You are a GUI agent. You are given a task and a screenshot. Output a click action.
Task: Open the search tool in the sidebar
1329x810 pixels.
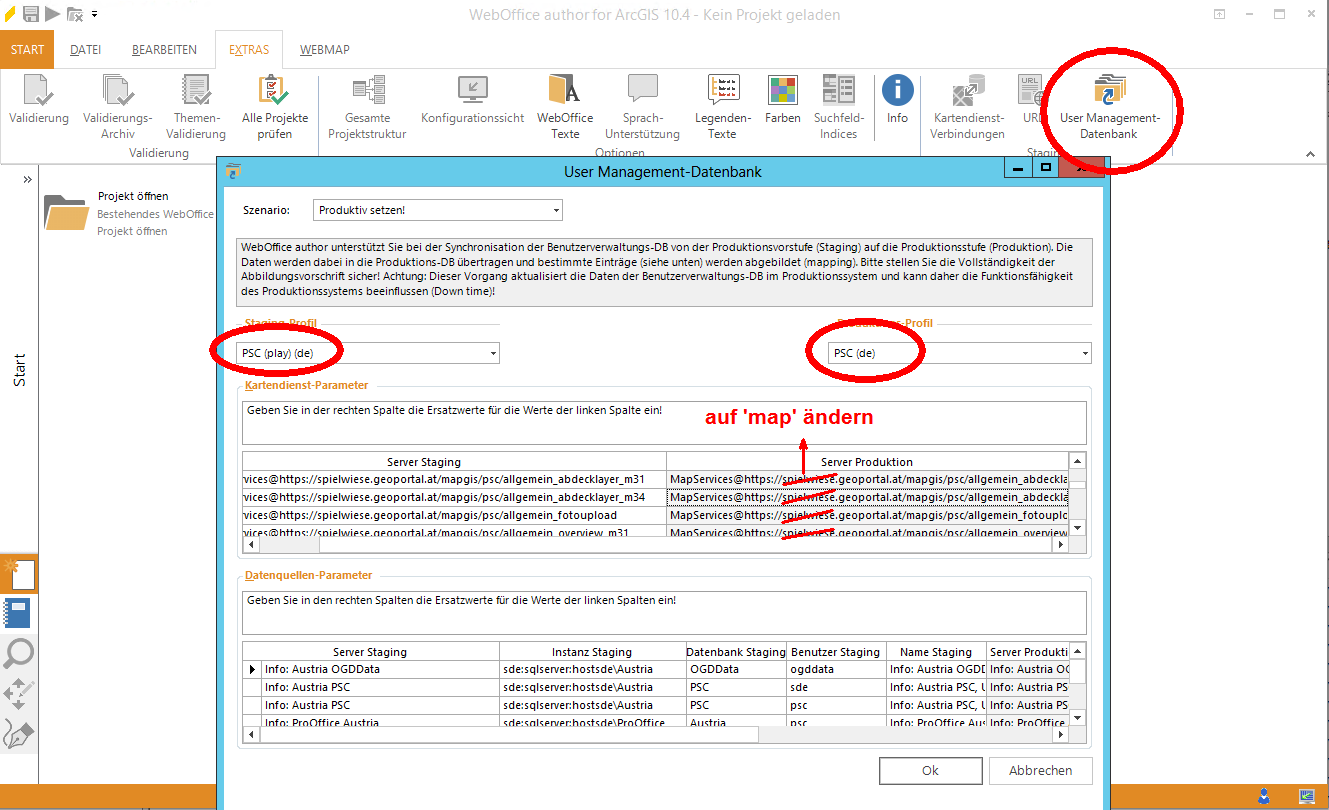[19, 653]
